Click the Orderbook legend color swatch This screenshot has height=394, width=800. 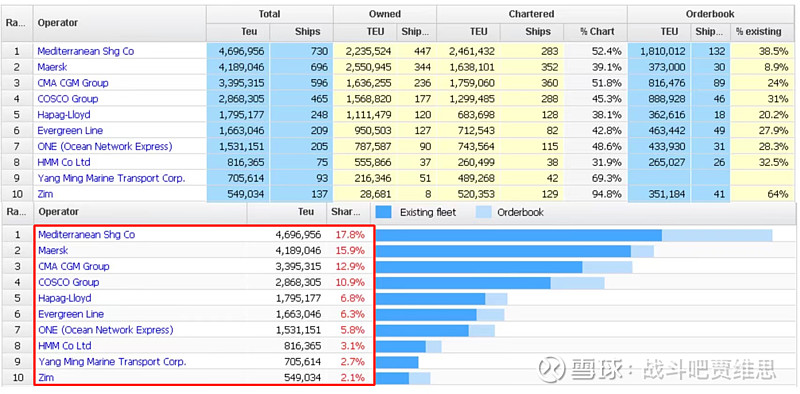pos(484,212)
